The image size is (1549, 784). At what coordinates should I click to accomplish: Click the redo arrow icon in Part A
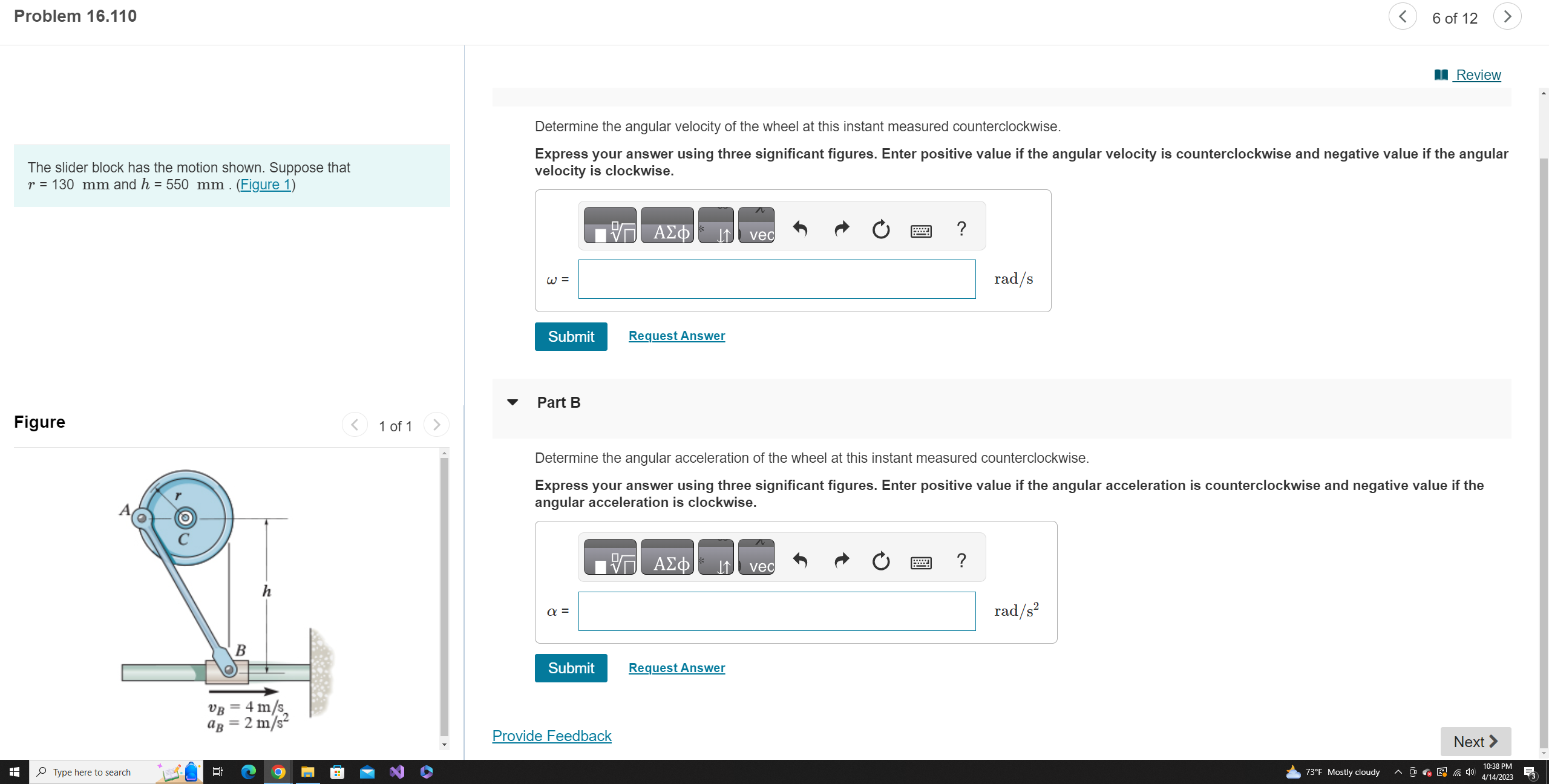point(839,229)
